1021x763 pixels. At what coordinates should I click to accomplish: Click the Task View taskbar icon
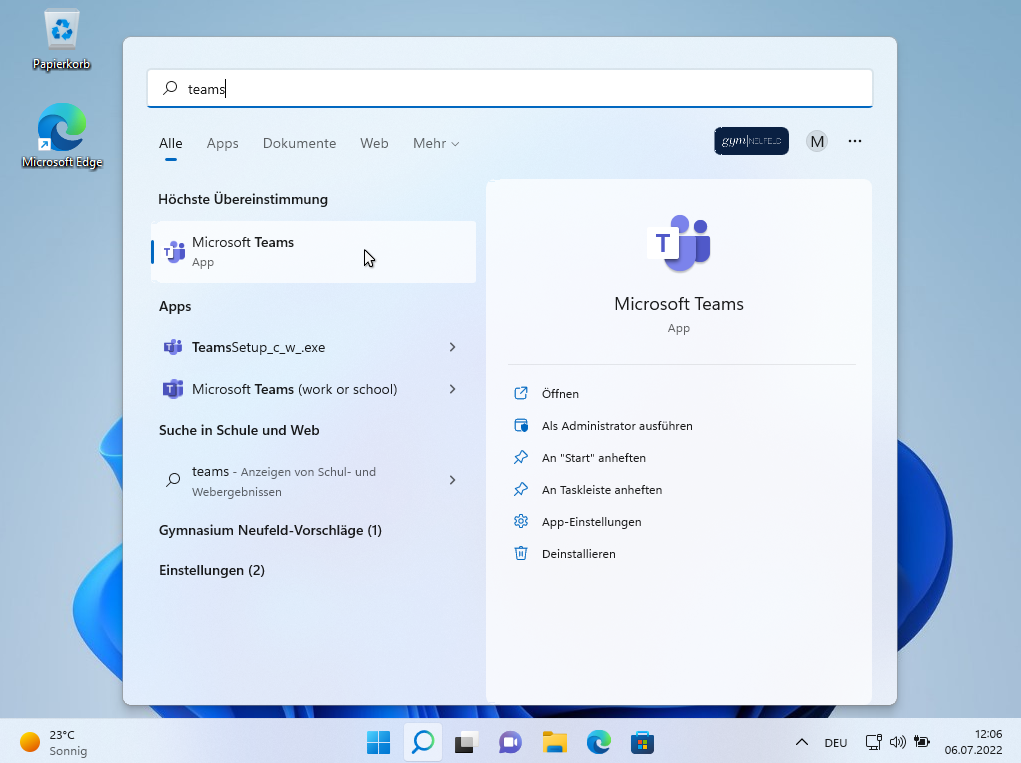tap(465, 742)
